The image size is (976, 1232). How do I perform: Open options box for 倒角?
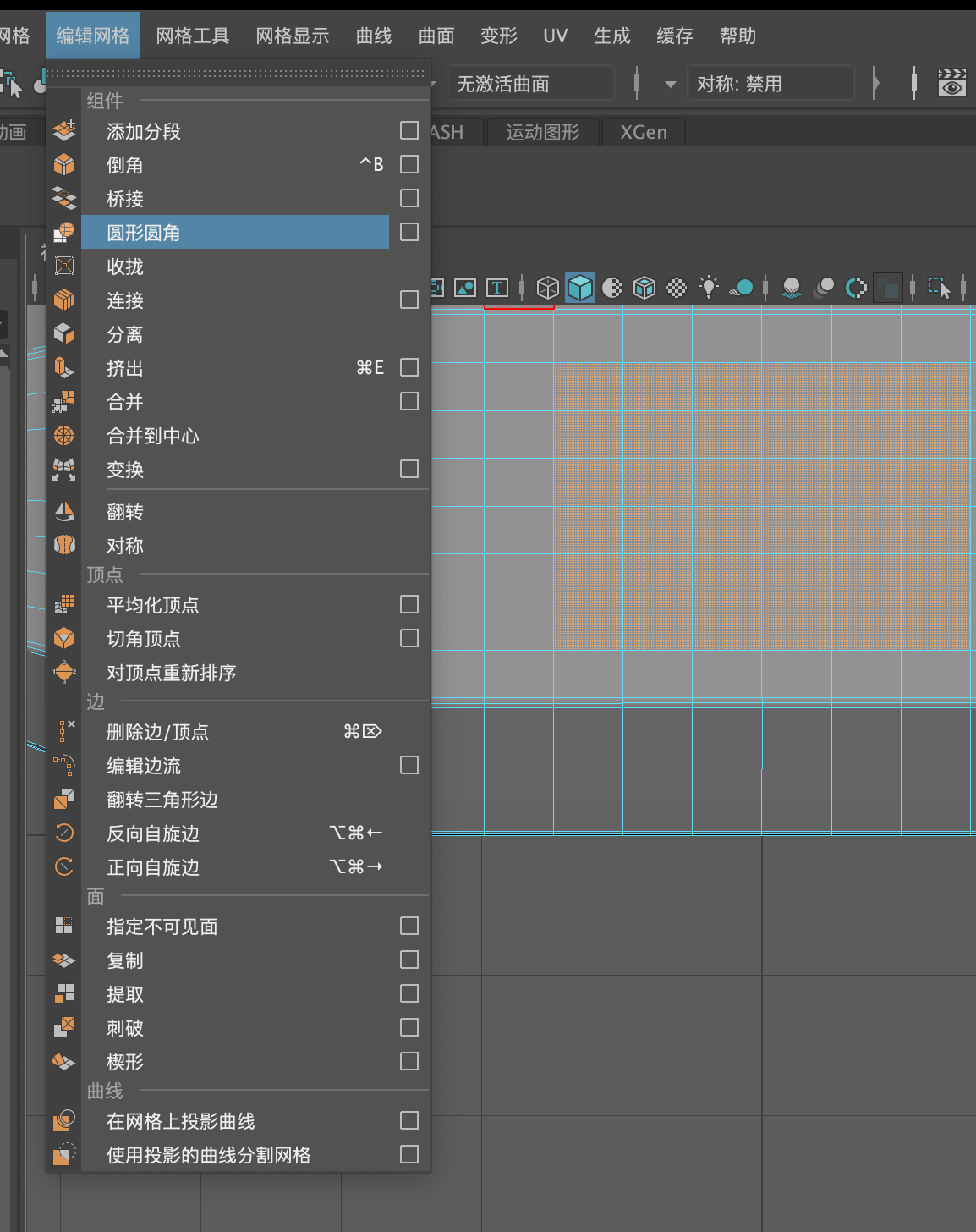point(409,164)
